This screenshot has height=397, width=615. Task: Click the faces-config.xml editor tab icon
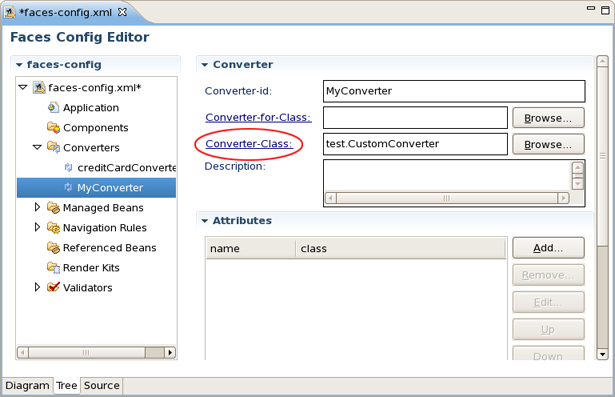[10, 12]
